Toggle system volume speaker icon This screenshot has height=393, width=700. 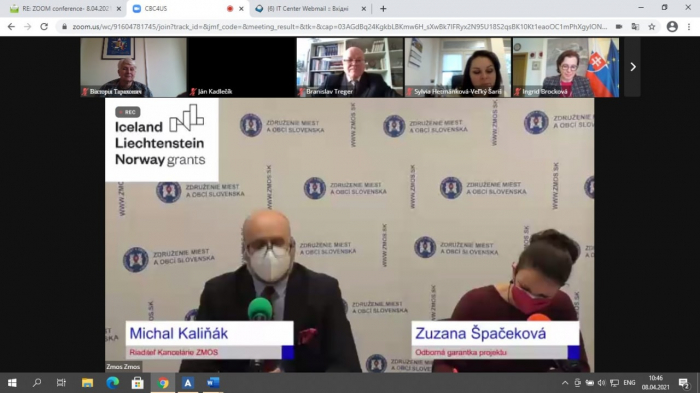[602, 383]
